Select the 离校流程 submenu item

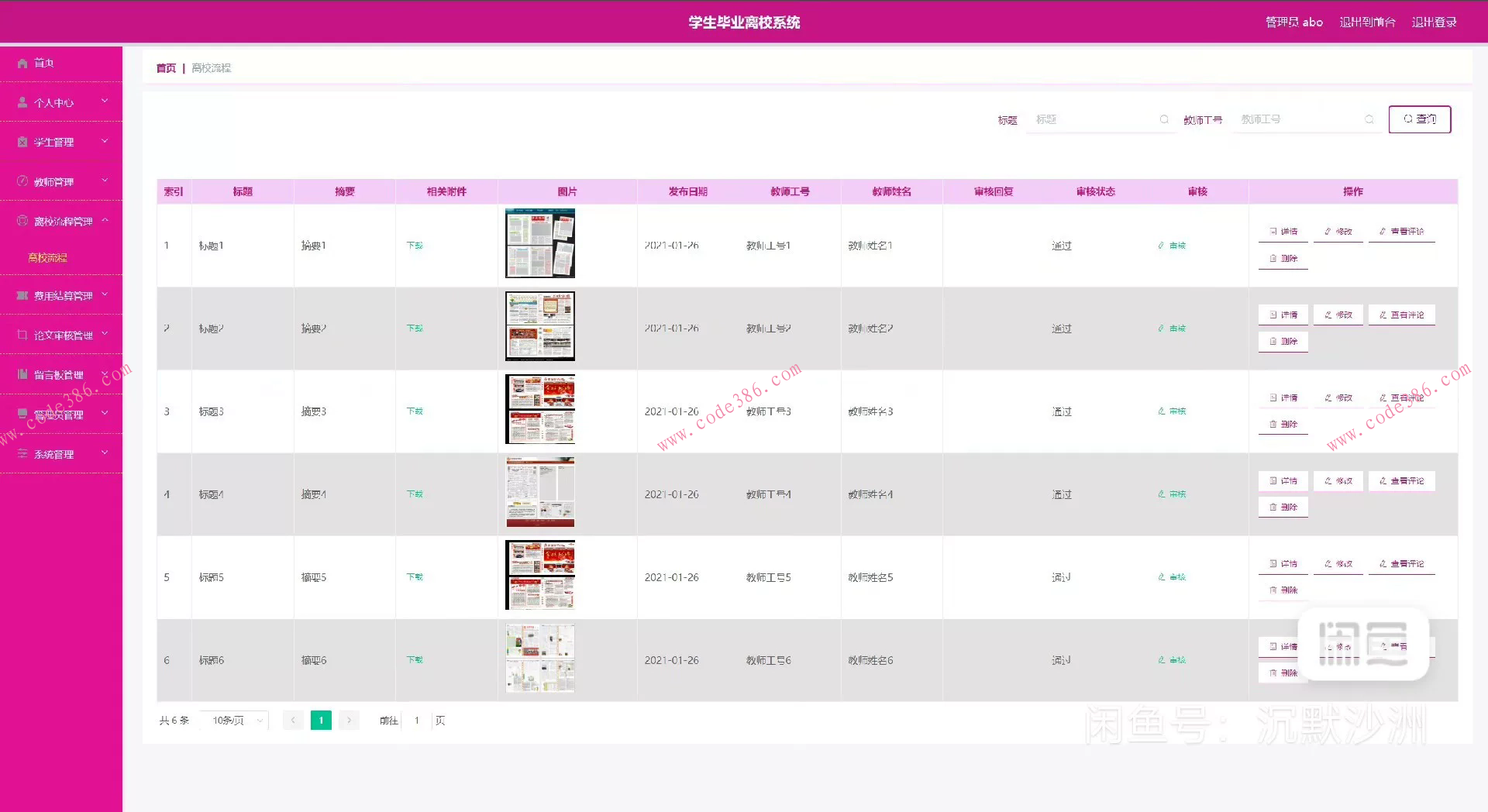click(x=48, y=257)
